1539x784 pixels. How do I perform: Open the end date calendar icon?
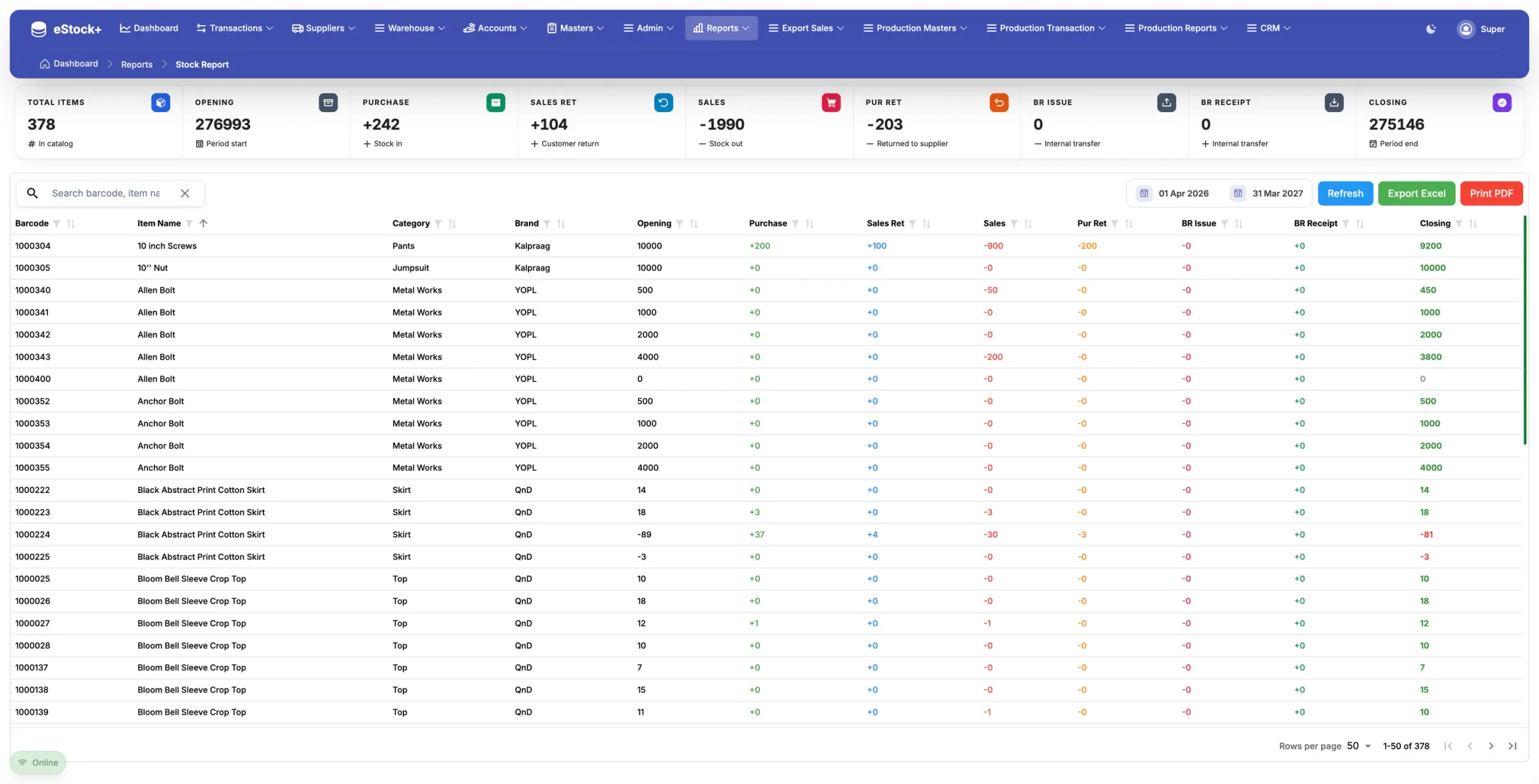tap(1238, 193)
